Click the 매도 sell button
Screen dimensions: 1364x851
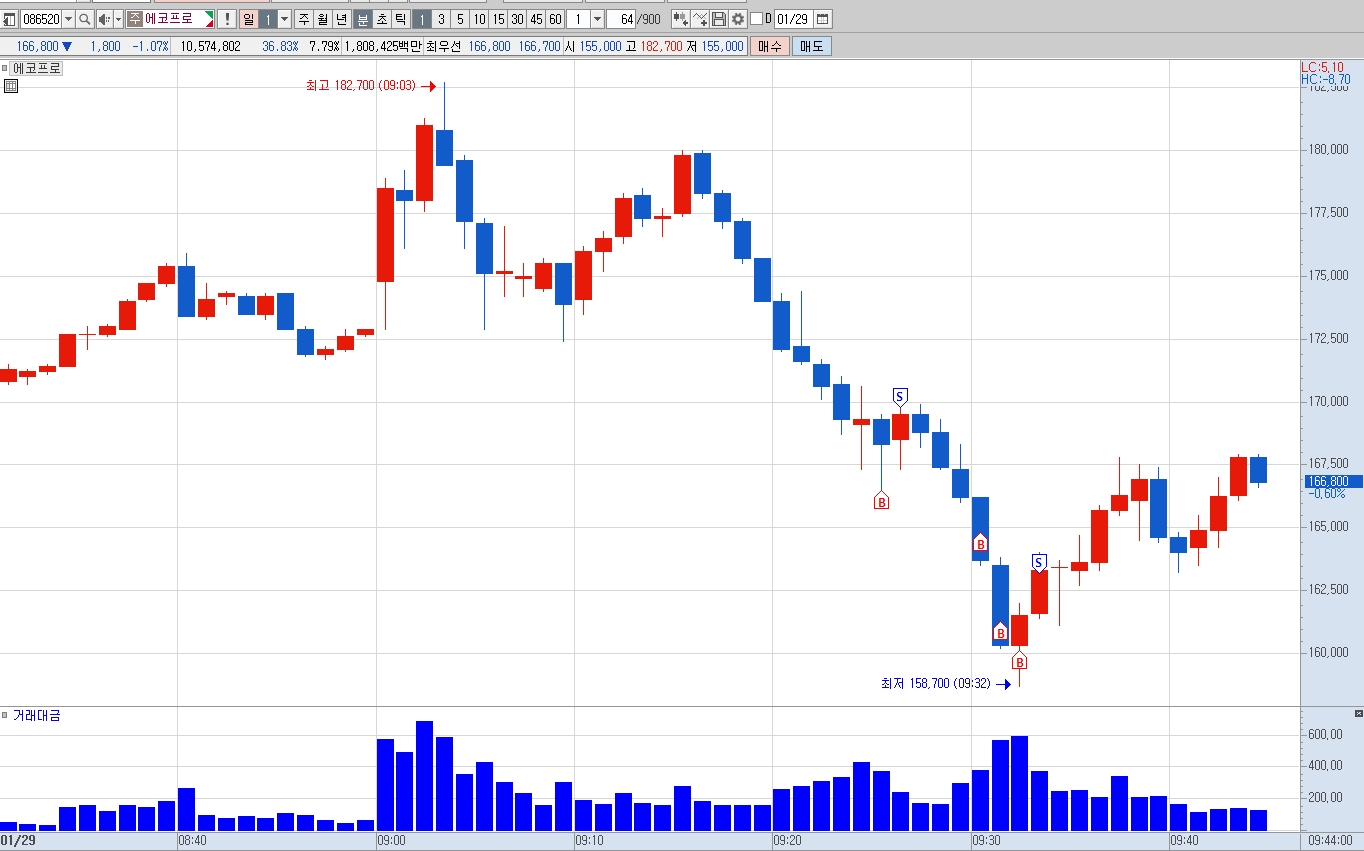(x=811, y=46)
